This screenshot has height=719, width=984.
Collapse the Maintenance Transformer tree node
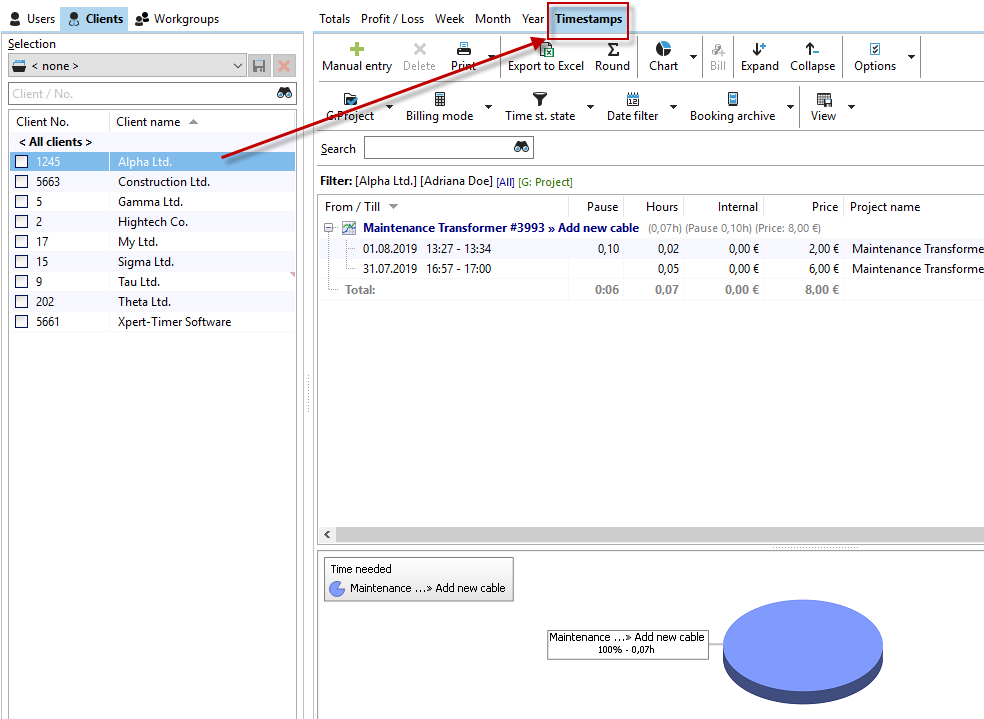329,228
